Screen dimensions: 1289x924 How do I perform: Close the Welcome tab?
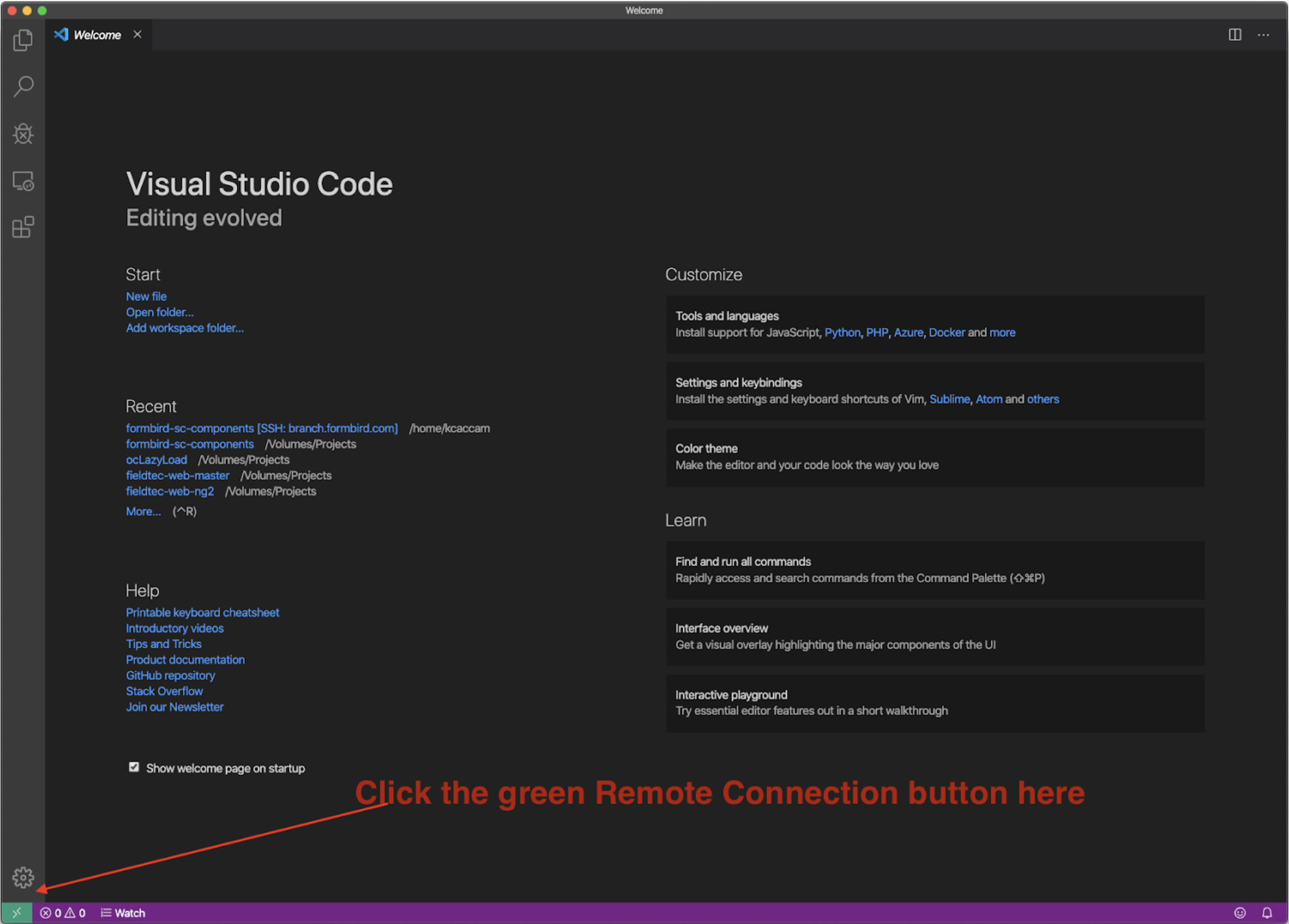click(137, 34)
